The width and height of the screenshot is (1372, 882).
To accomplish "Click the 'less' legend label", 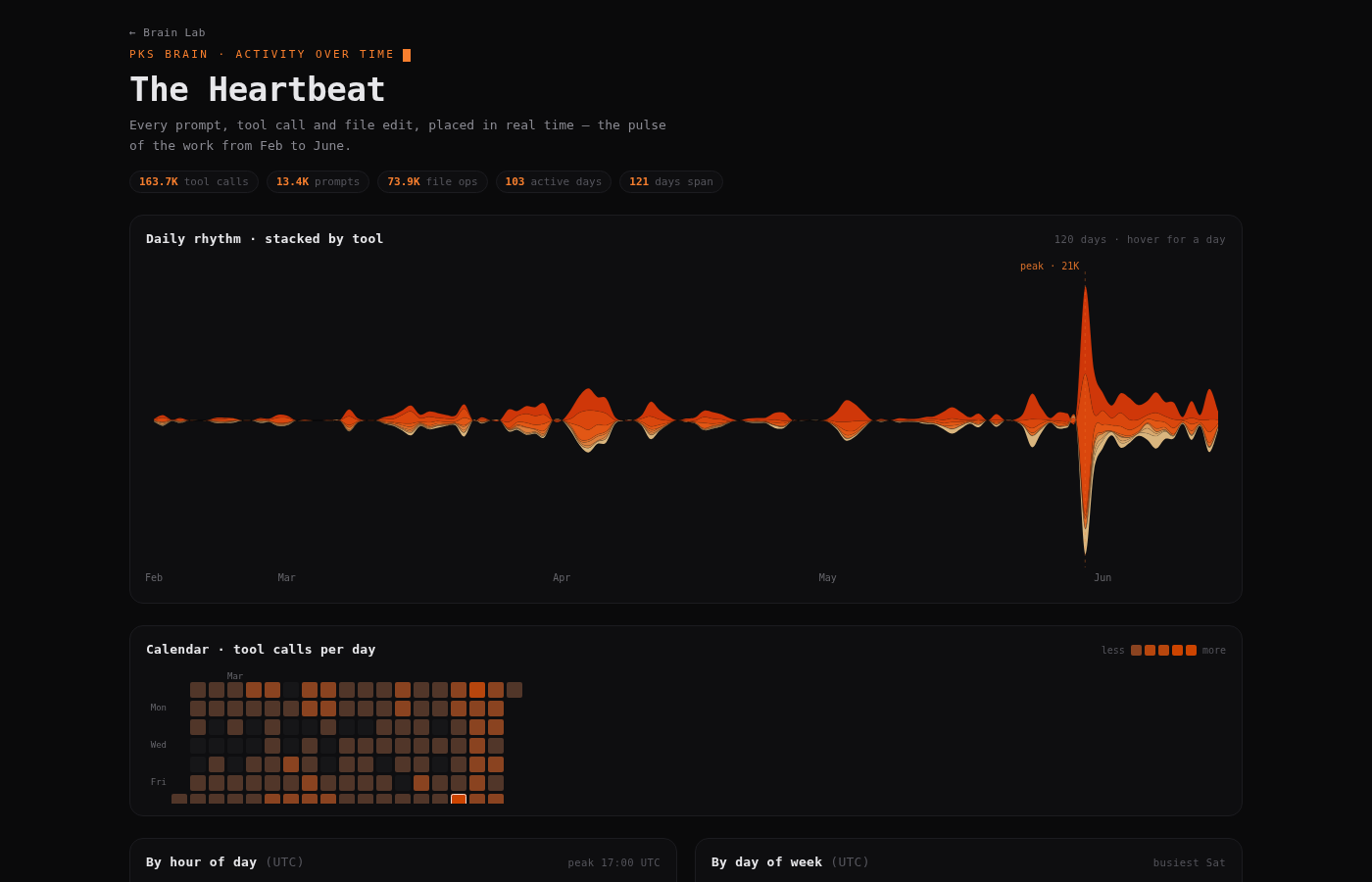I will pyautogui.click(x=1112, y=650).
